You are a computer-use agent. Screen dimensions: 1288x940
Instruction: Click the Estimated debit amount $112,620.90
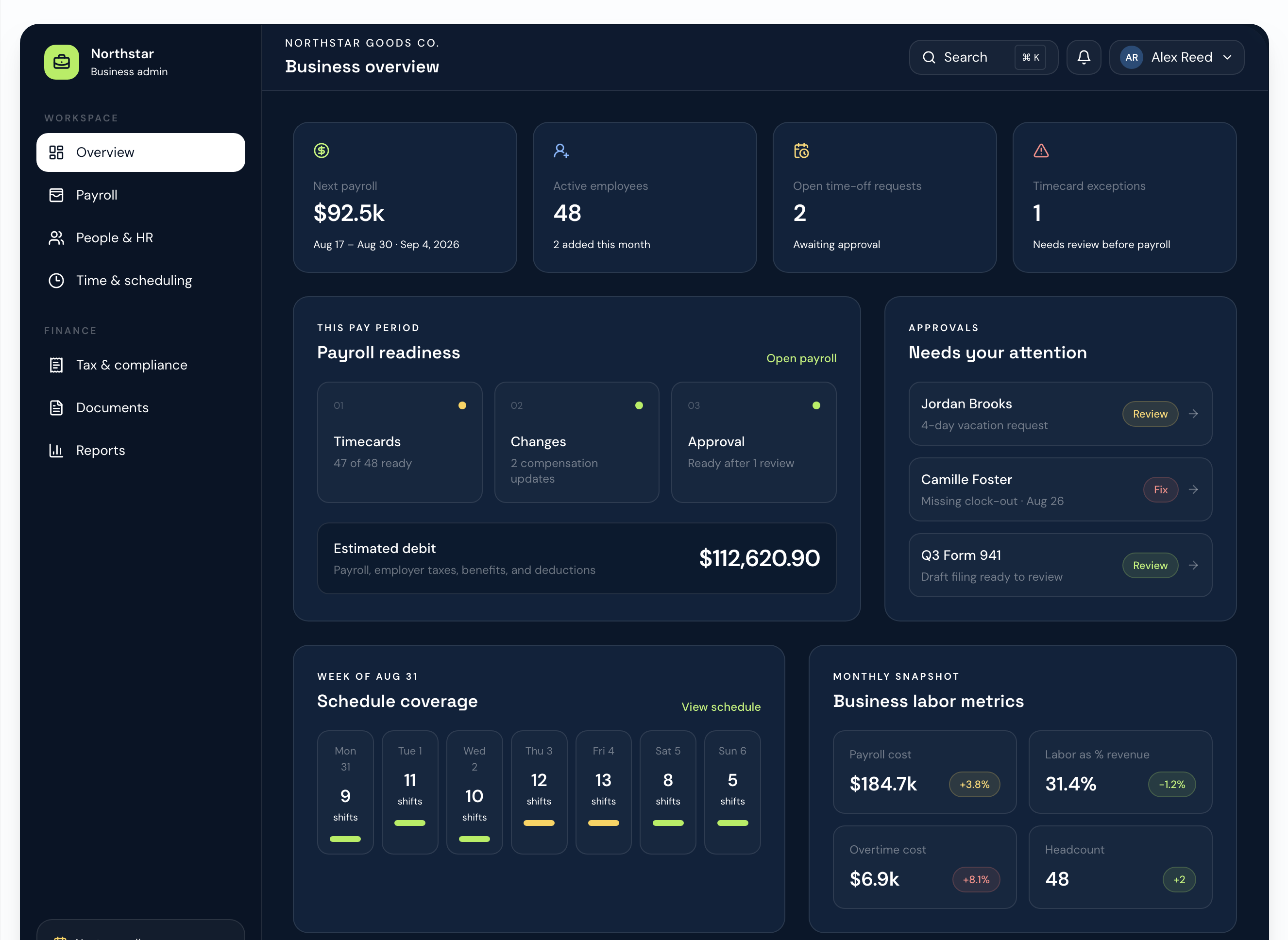point(759,558)
